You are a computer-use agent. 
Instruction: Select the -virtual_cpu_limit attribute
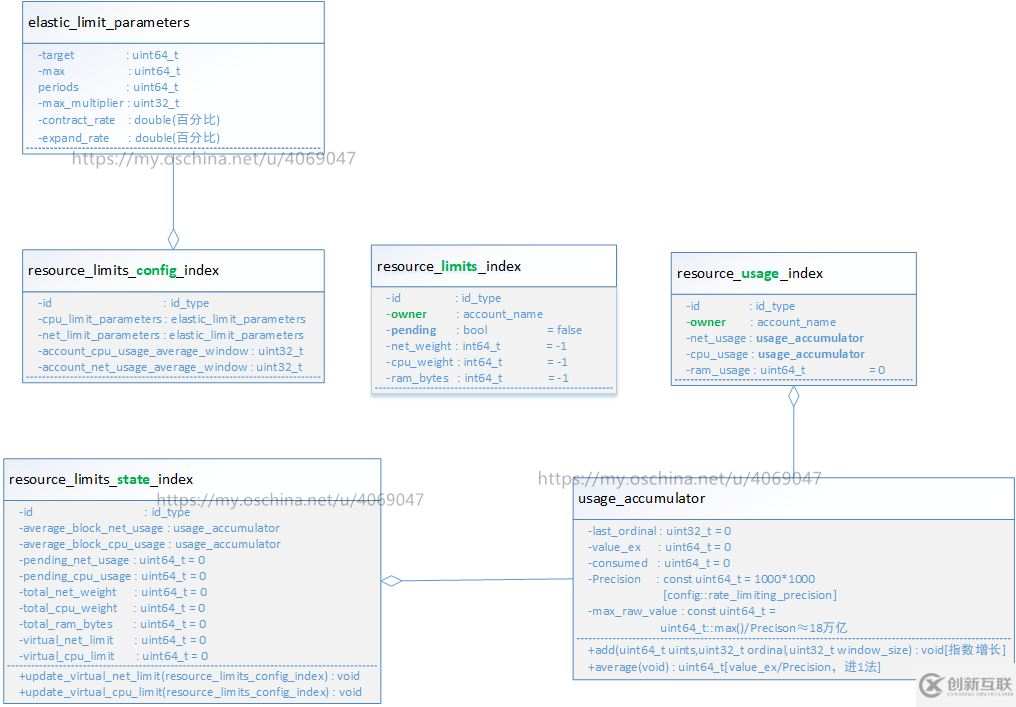coord(113,656)
